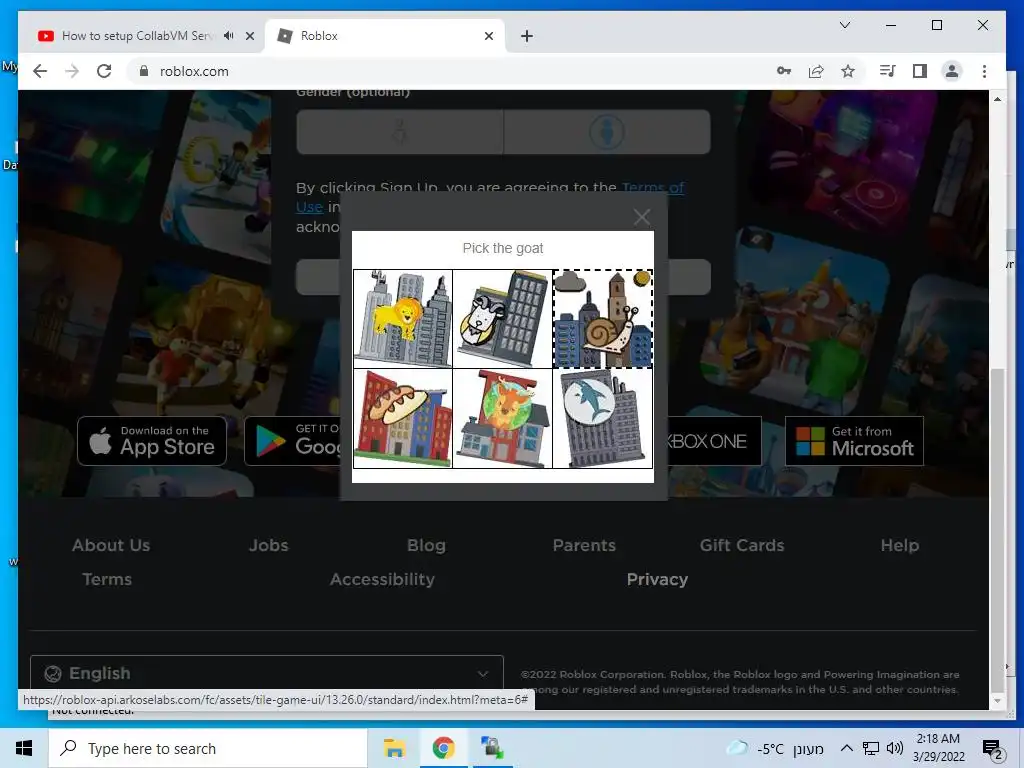The height and width of the screenshot is (768, 1024).
Task: Open the Get it from Microsoft badge
Action: click(854, 441)
